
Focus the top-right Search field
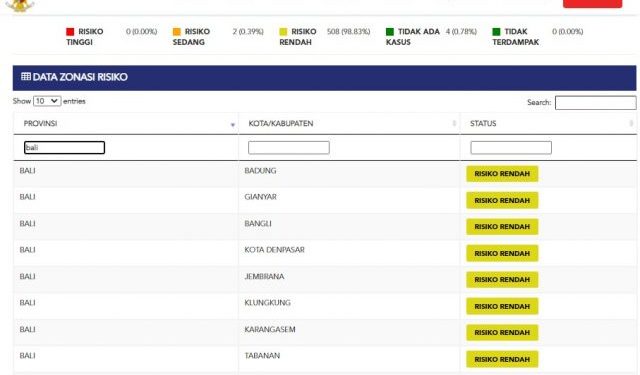(596, 102)
